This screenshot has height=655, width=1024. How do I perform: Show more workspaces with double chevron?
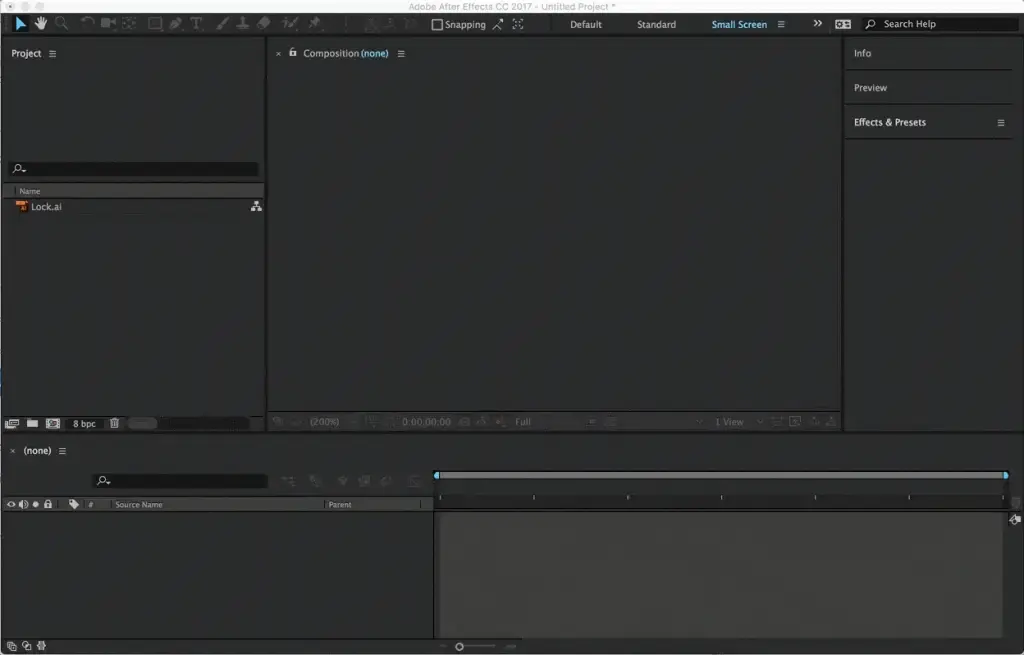[x=818, y=24]
